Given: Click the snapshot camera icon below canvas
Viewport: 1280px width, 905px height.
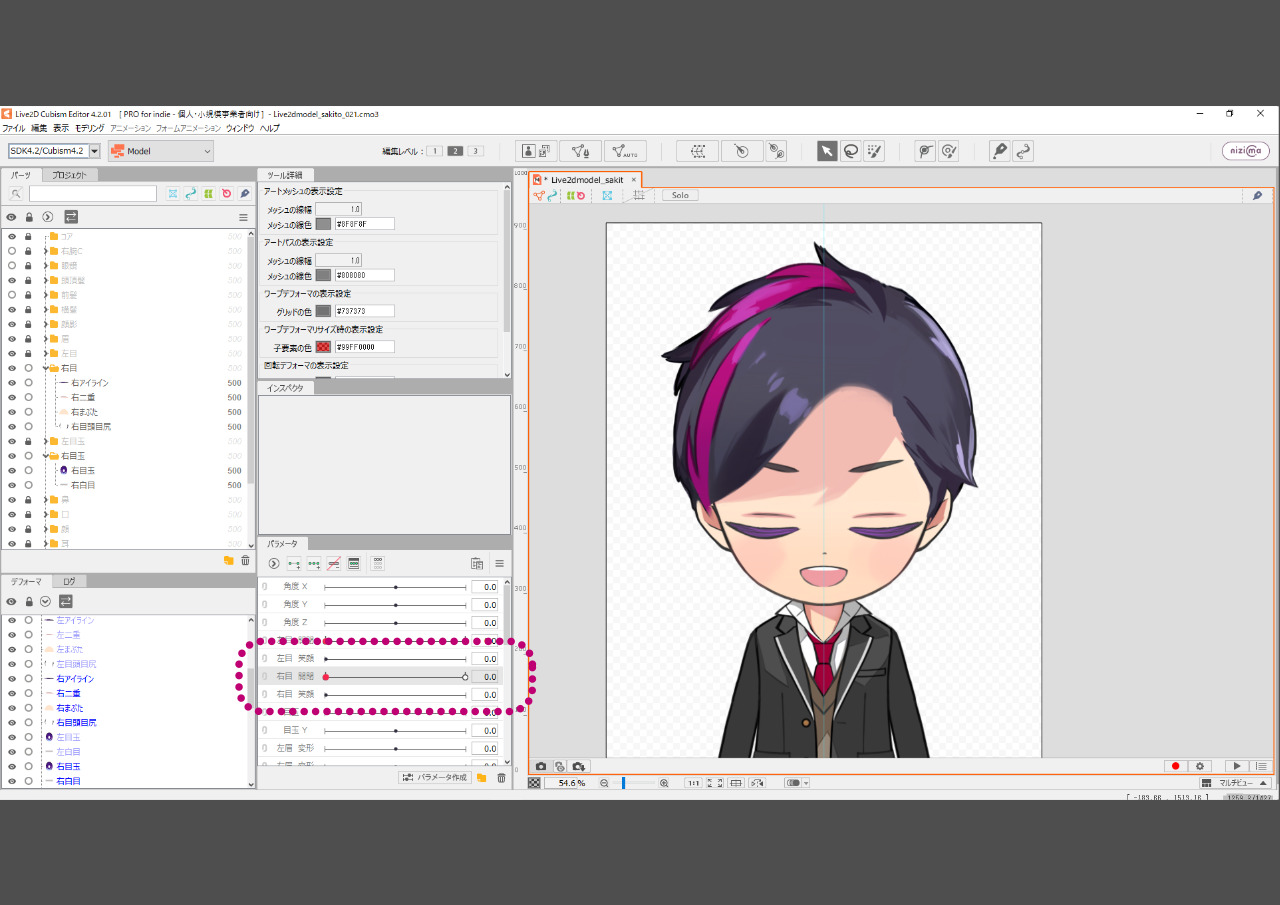Looking at the screenshot, I should tap(540, 766).
